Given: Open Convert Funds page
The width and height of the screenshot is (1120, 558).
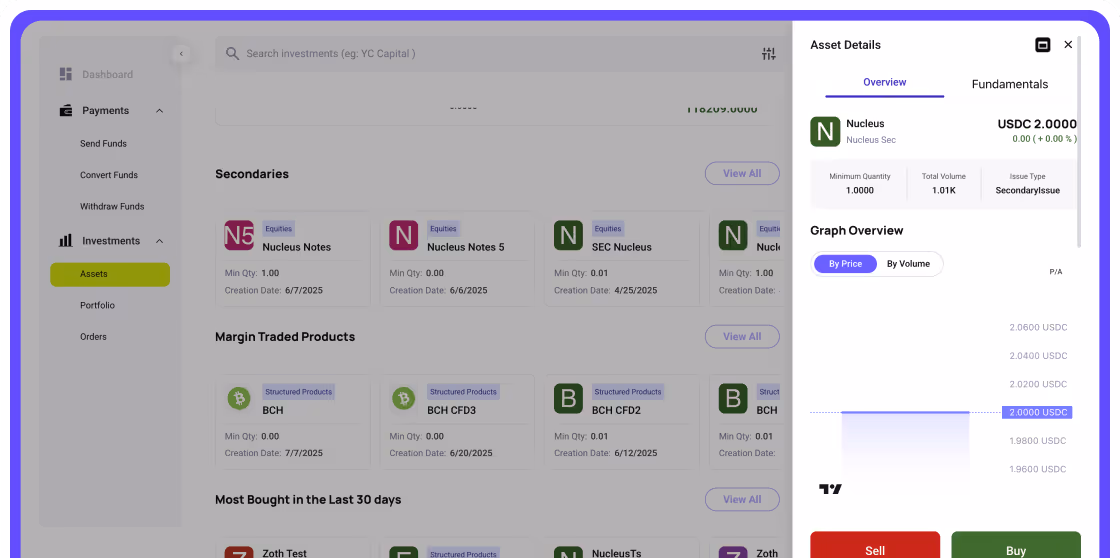Looking at the screenshot, I should (109, 175).
